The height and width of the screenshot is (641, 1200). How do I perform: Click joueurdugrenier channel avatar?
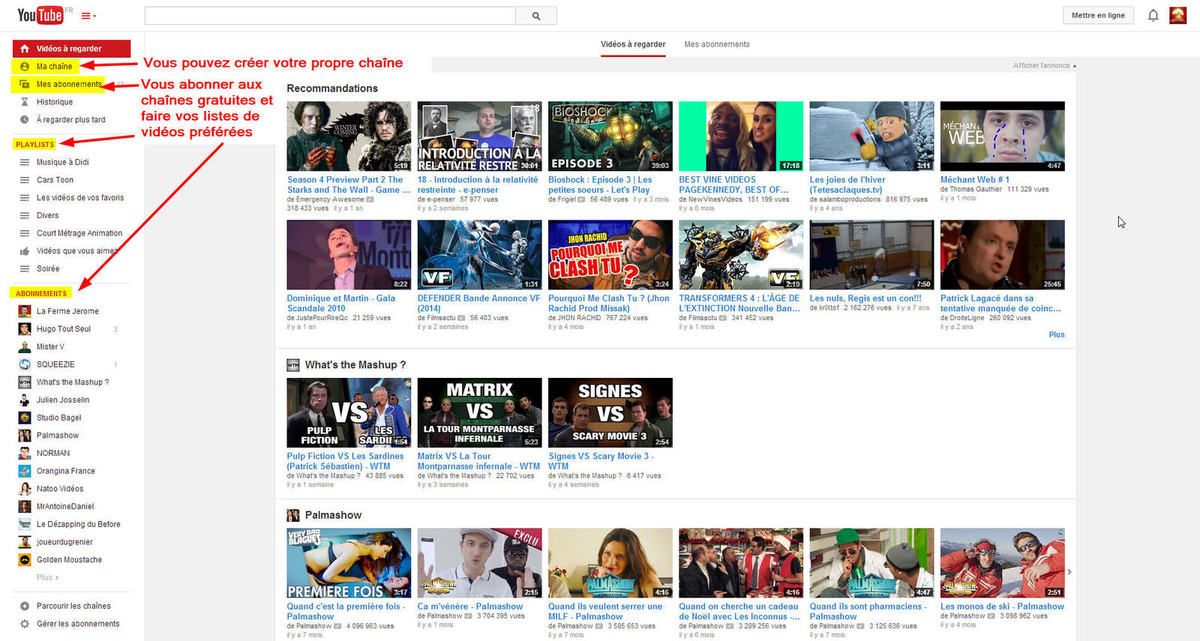click(25, 542)
